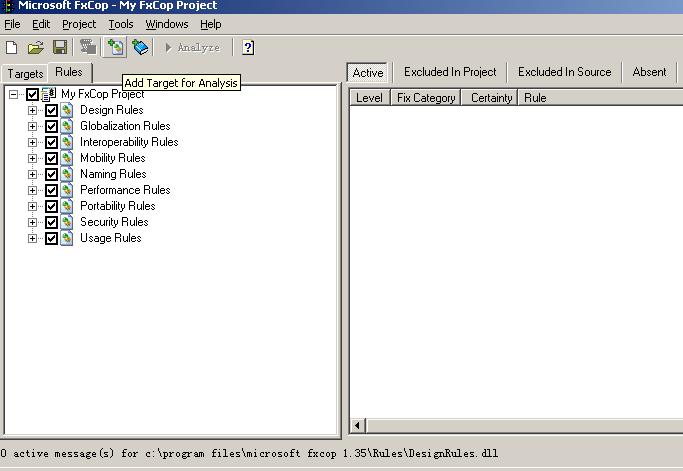Uncheck the Usage Rules checkbox
This screenshot has height=471, width=683.
[51, 238]
